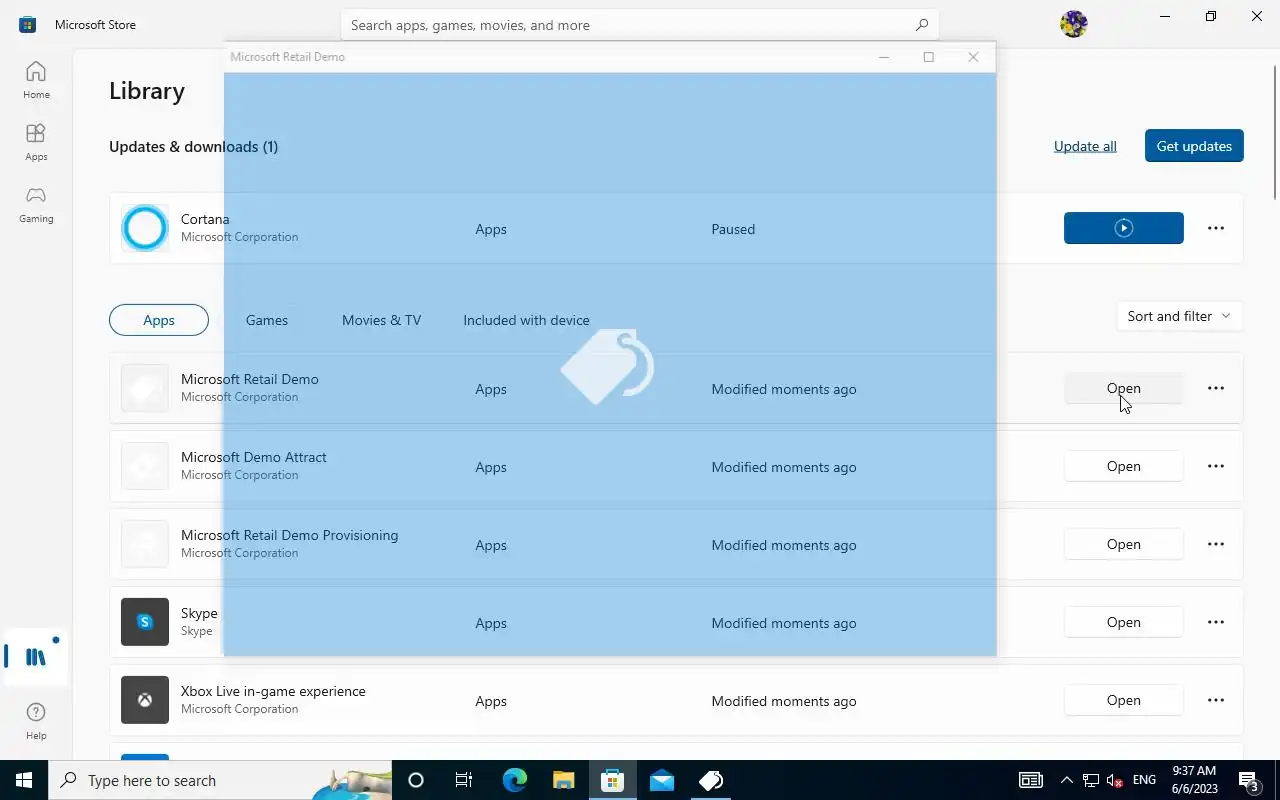This screenshot has width=1280, height=800.
Task: Click the network tray icon
Action: (1091, 780)
